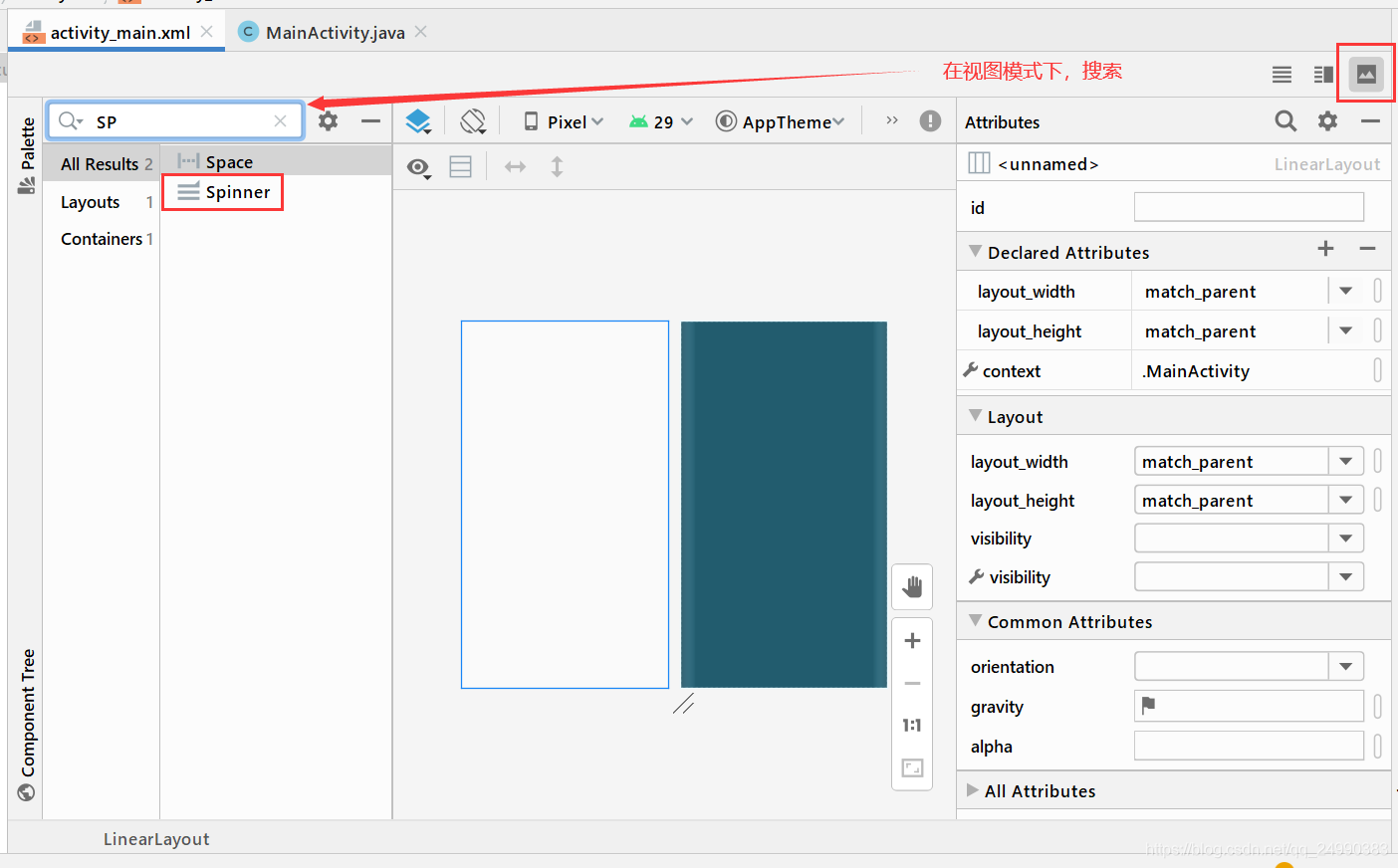Toggle vertical height arrows icon
Viewport: 1398px width, 868px height.
(557, 166)
